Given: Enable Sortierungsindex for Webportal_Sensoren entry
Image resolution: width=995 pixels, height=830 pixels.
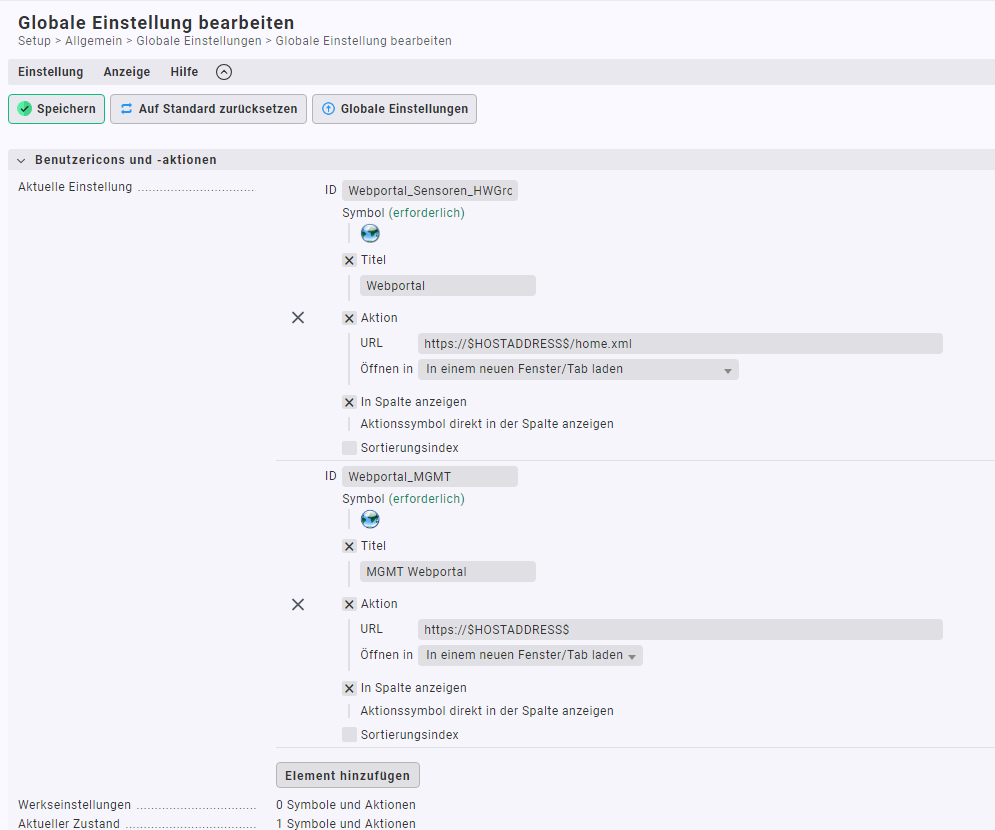Looking at the screenshot, I should coord(349,448).
